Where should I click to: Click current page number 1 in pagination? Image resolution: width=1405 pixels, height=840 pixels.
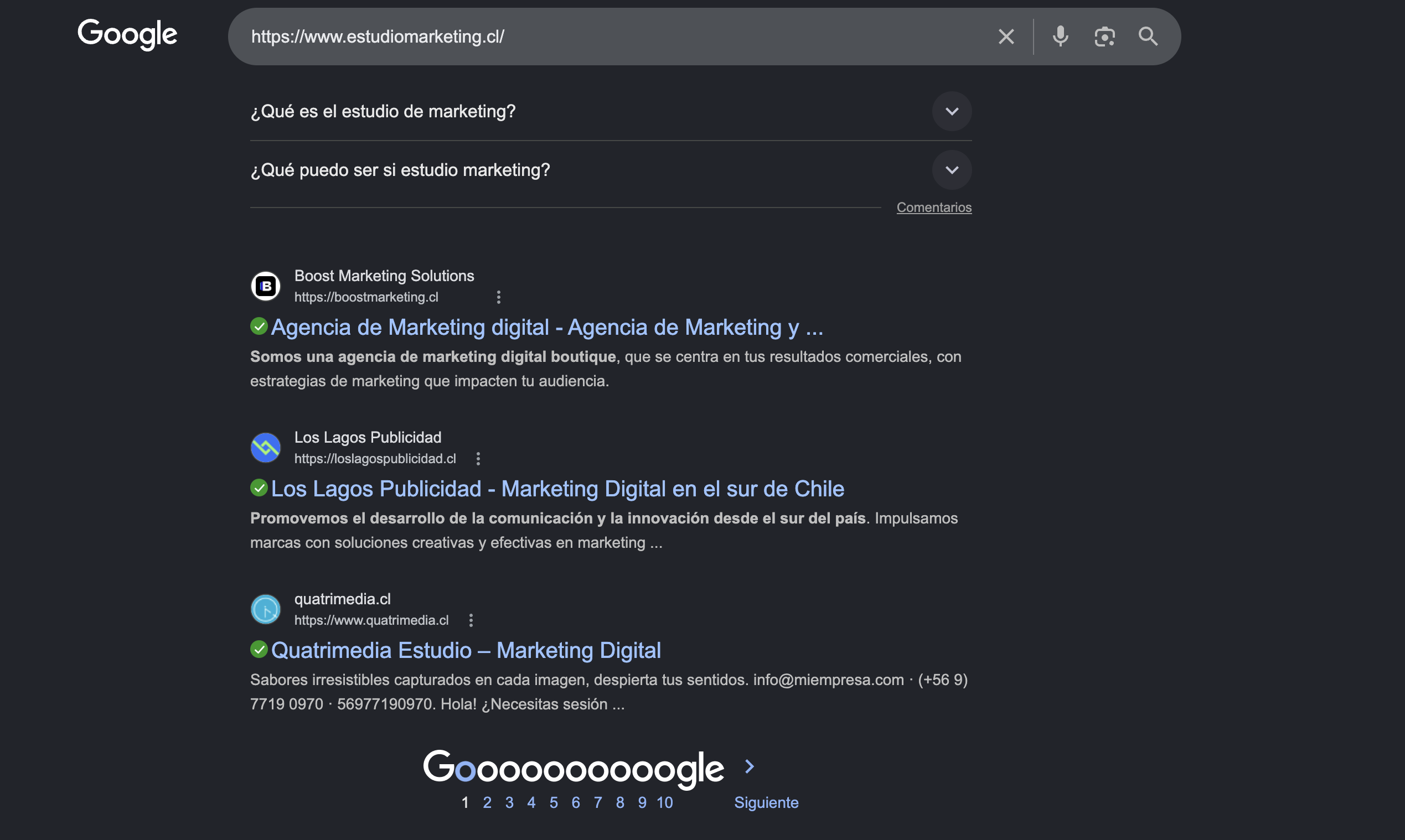click(x=465, y=802)
